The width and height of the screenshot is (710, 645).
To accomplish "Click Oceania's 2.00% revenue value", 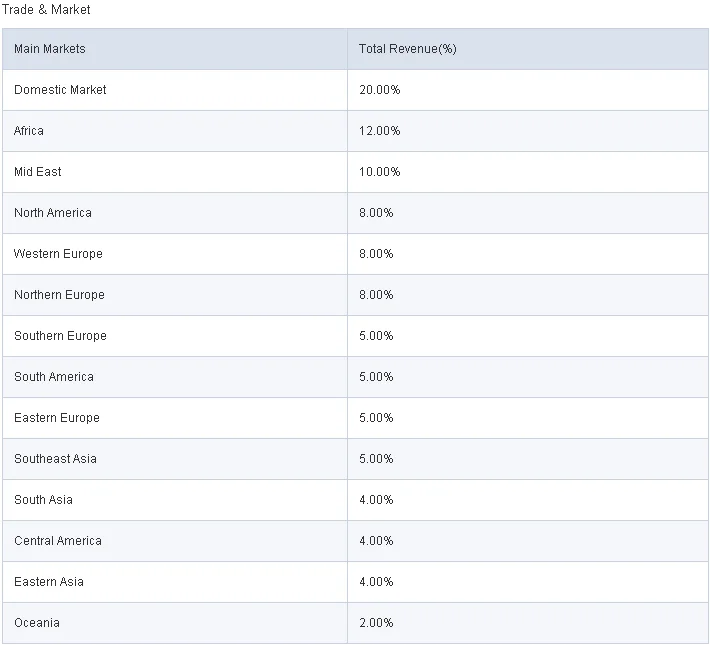I will coord(377,623).
